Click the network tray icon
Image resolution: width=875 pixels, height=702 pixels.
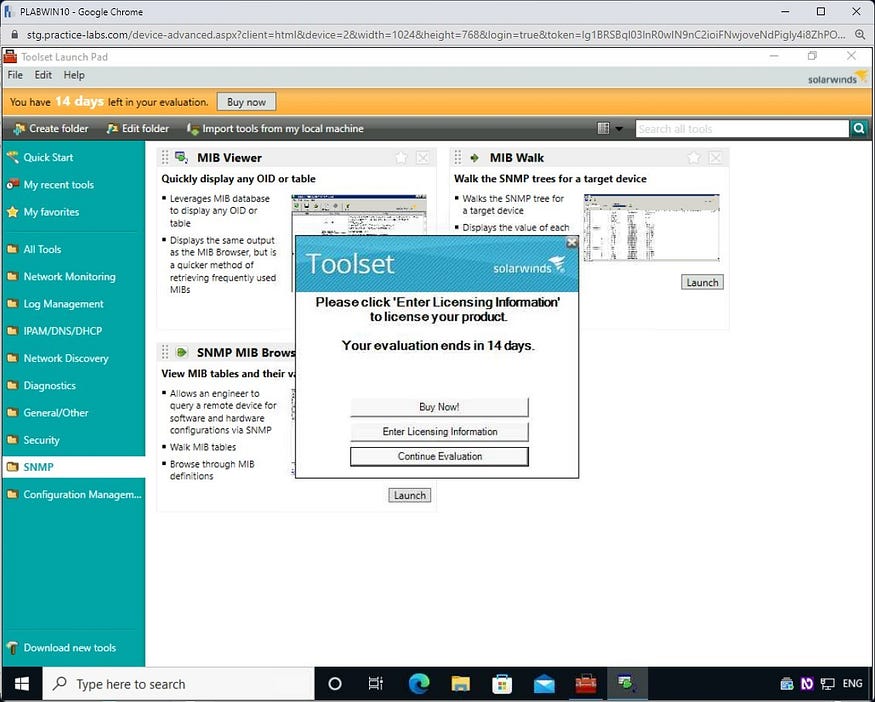tap(828, 684)
